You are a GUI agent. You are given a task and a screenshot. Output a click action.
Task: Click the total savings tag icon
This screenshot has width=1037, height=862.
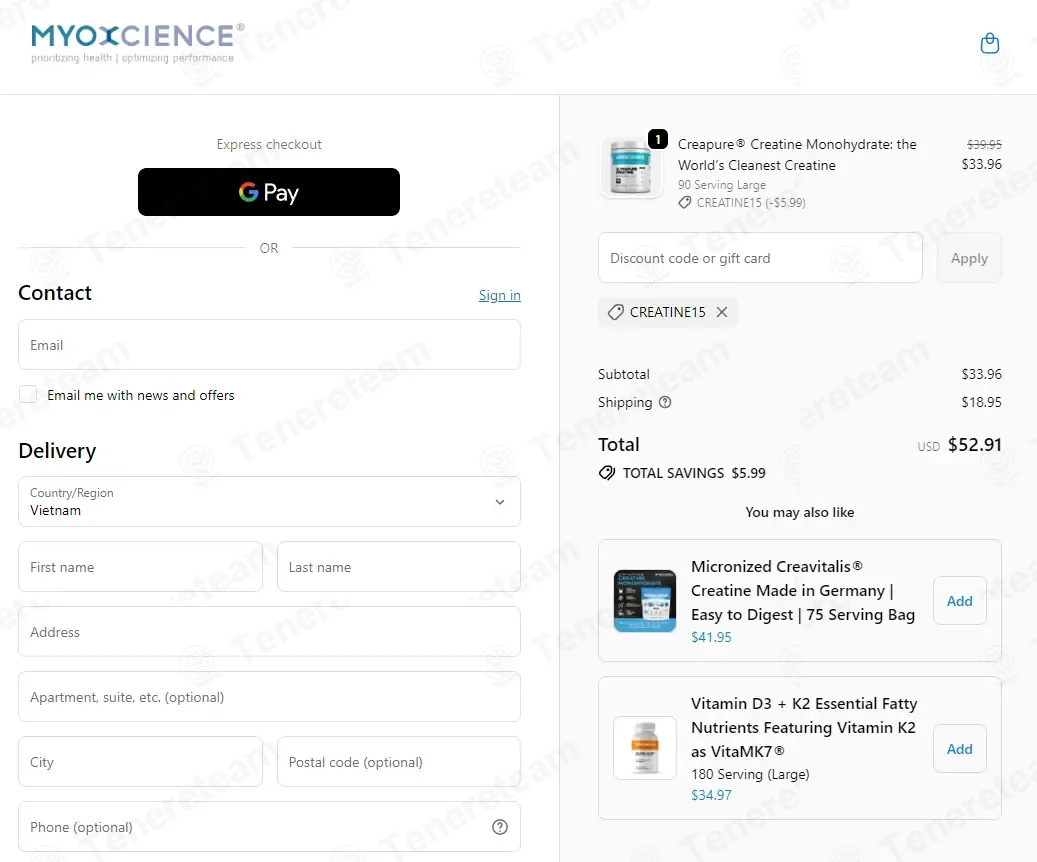[606, 473]
